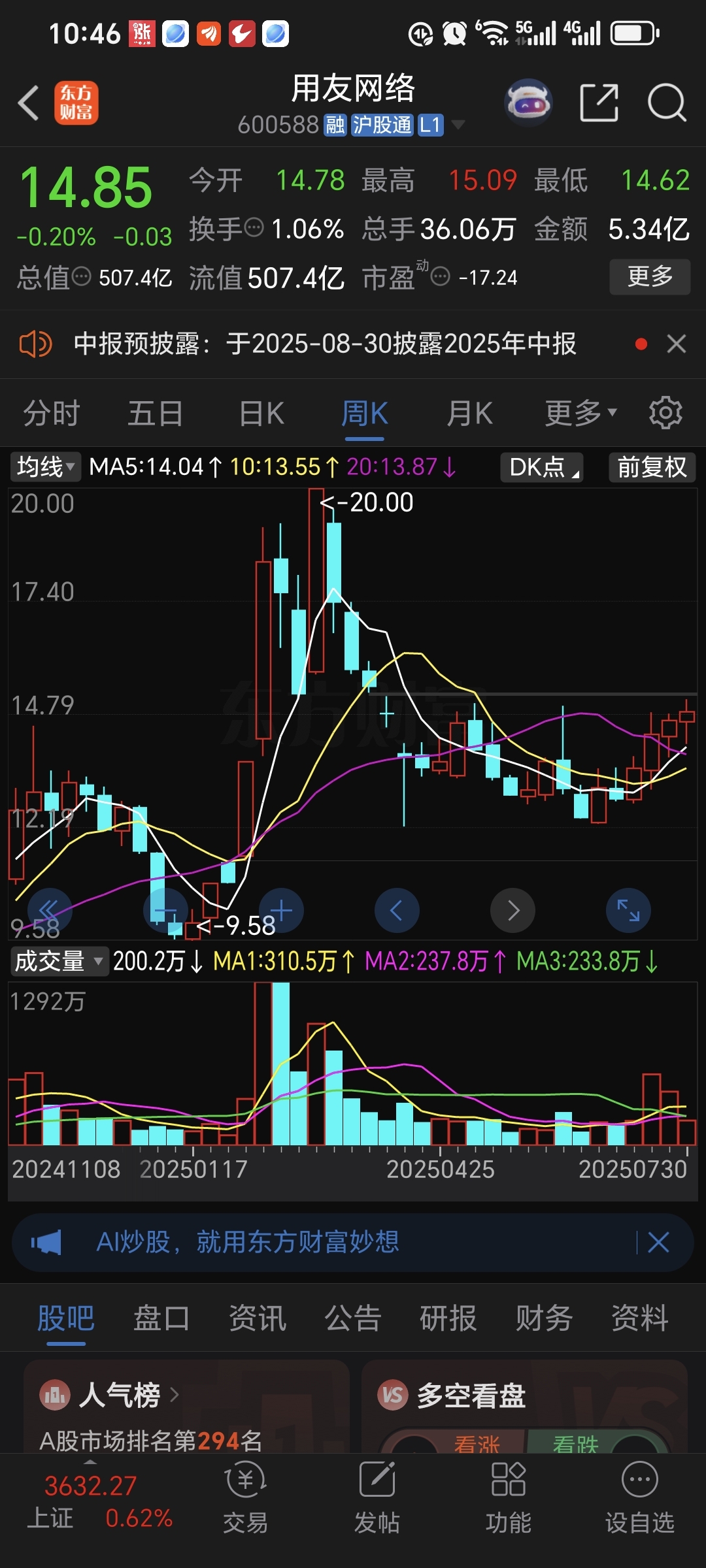The image size is (706, 1568).
Task: Open the 成交量 indicator dropdown
Action: point(59,961)
